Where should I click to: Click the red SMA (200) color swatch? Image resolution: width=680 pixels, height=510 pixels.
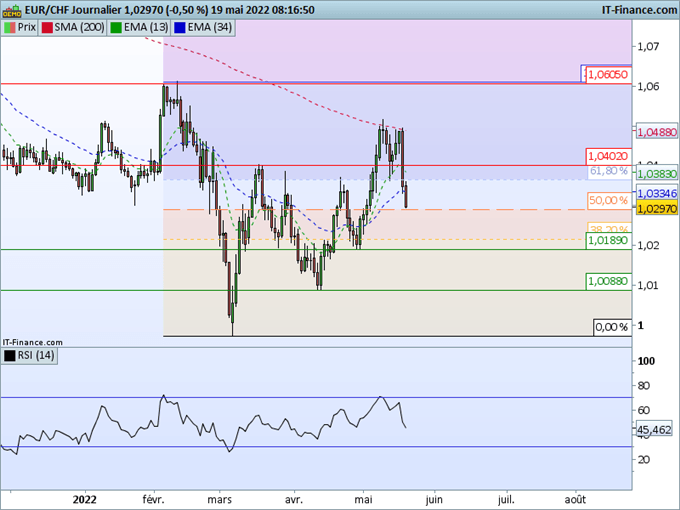point(47,28)
